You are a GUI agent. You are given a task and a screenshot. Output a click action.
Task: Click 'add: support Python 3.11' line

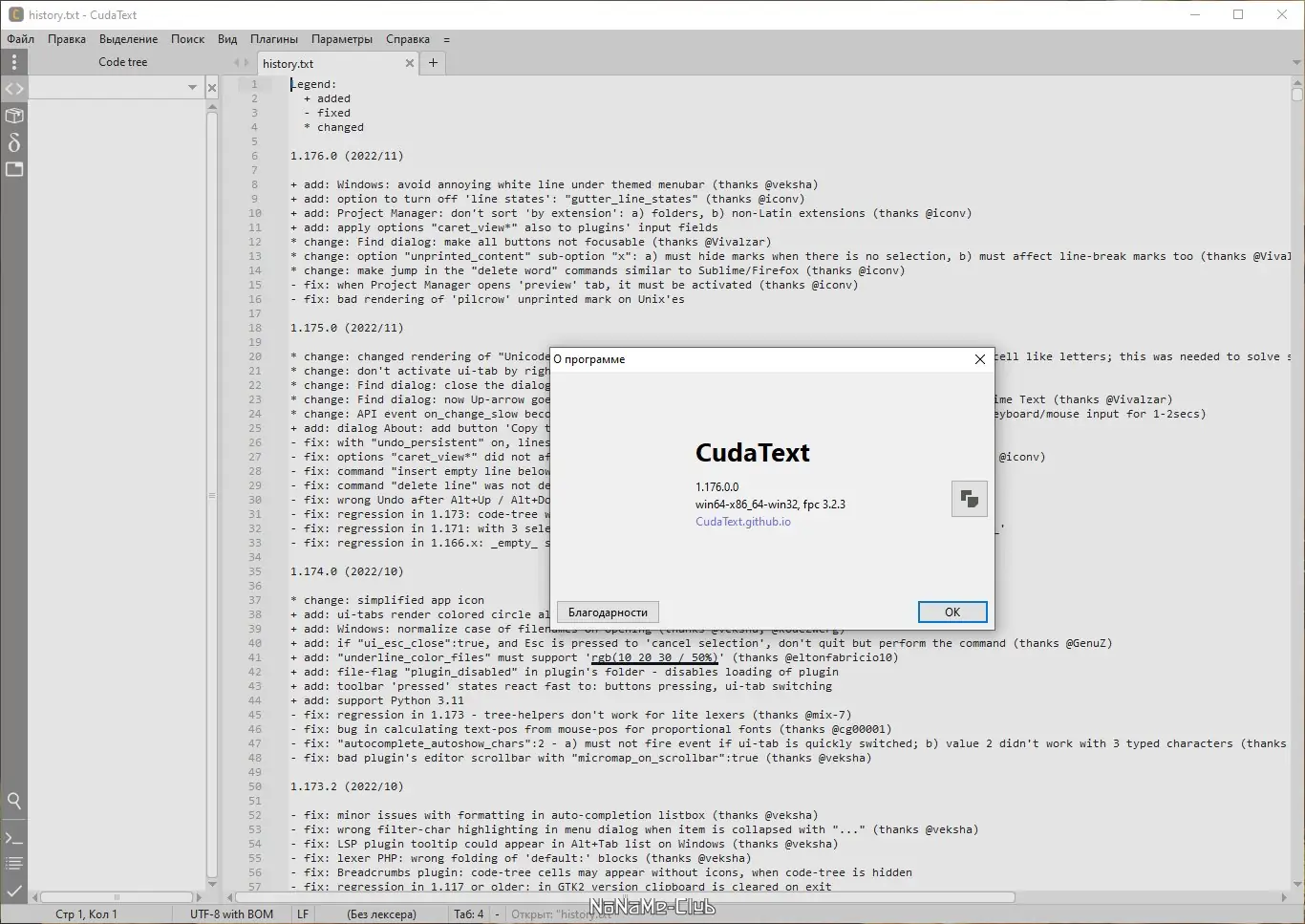pos(377,700)
